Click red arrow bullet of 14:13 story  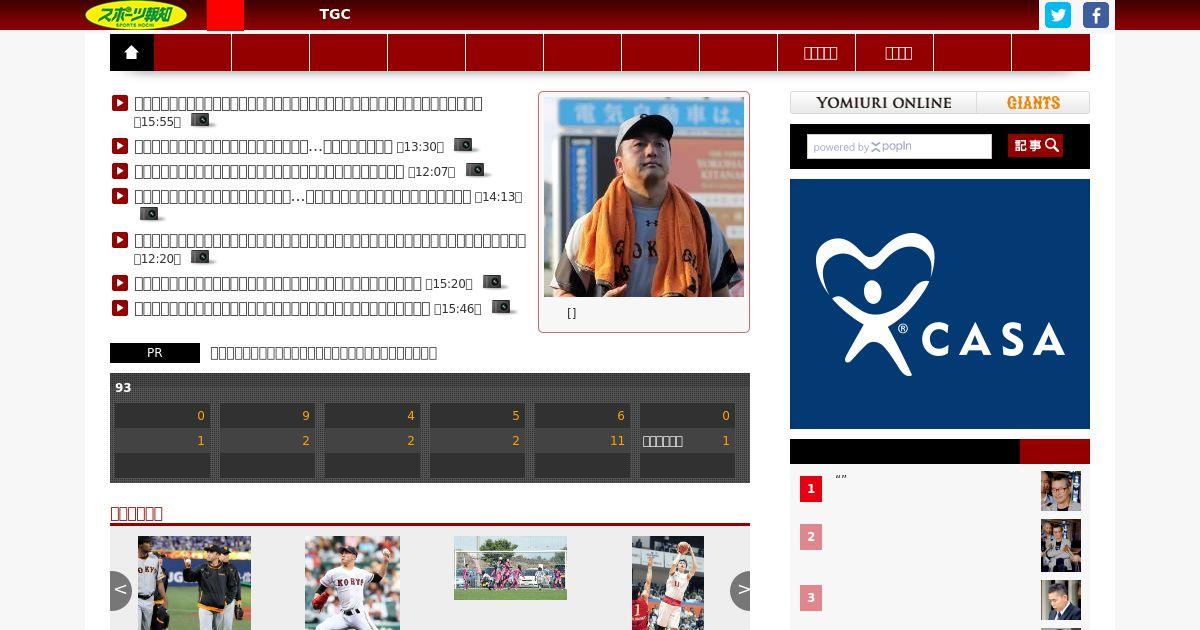(x=120, y=196)
